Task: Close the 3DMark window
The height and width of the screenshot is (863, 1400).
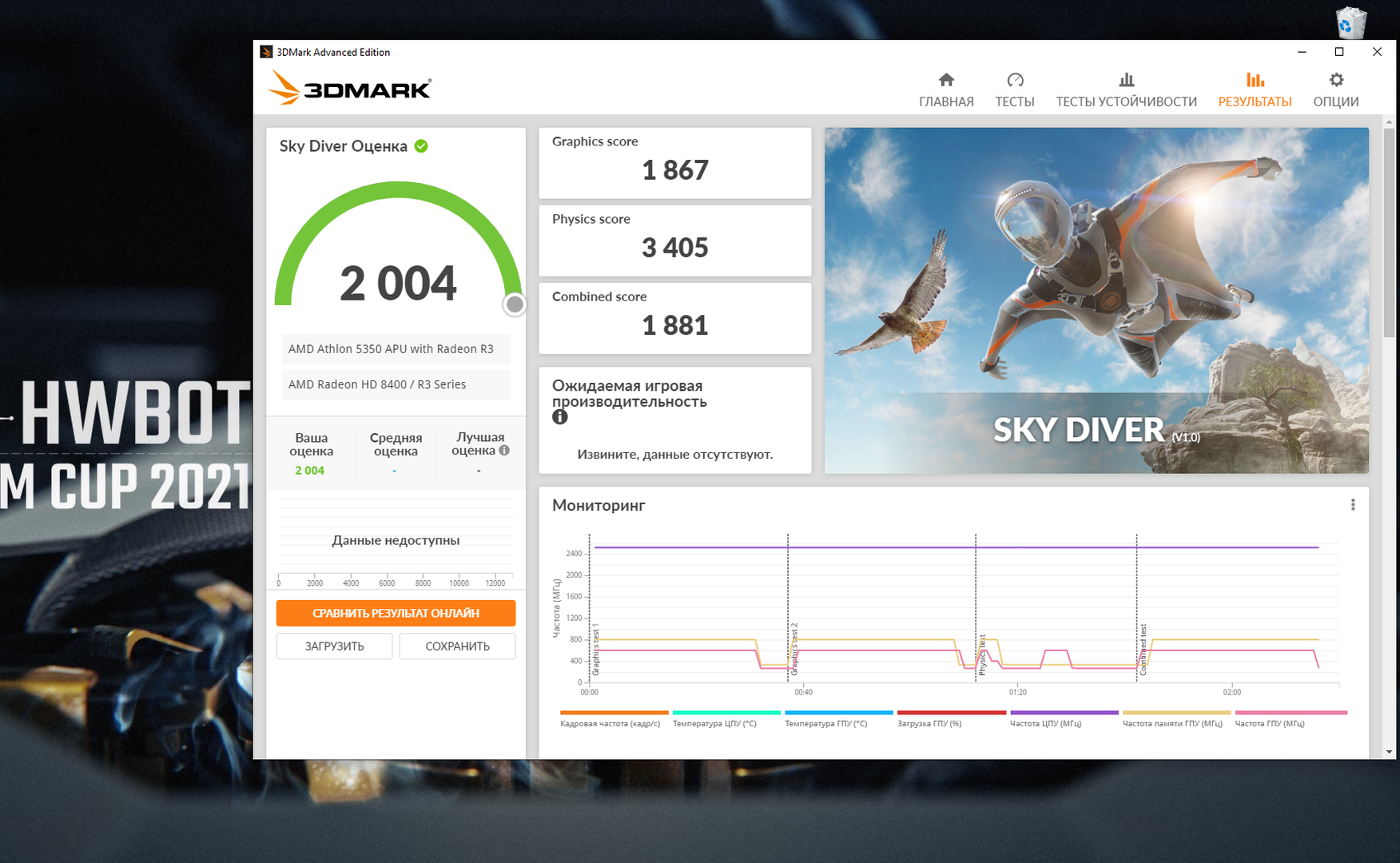Action: [x=1377, y=52]
